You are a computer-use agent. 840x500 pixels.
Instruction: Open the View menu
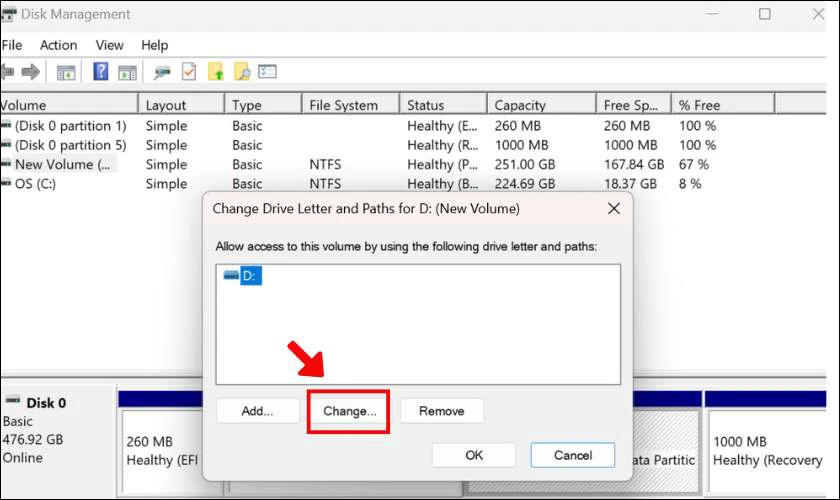[109, 45]
